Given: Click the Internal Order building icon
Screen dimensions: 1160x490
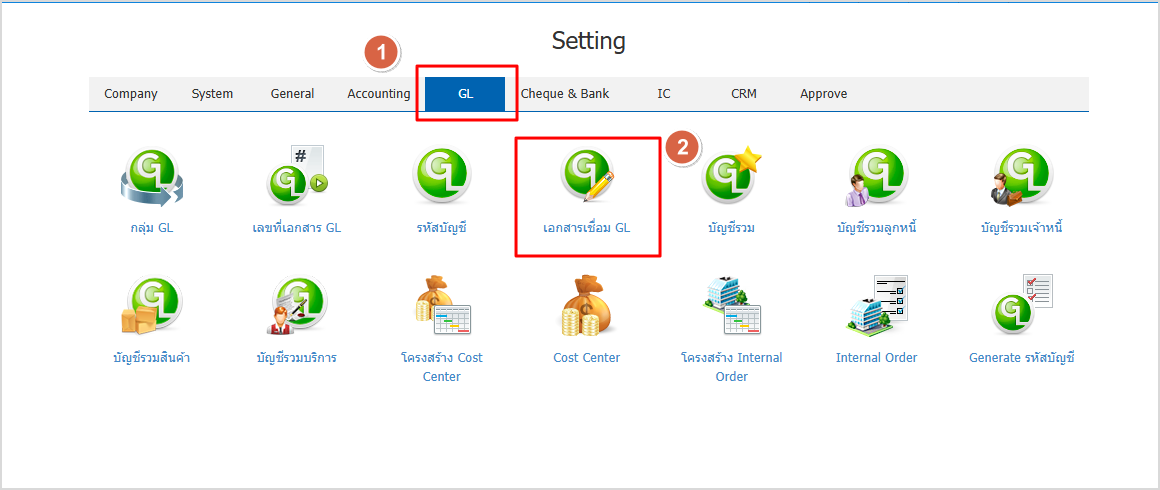Looking at the screenshot, I should point(876,305).
